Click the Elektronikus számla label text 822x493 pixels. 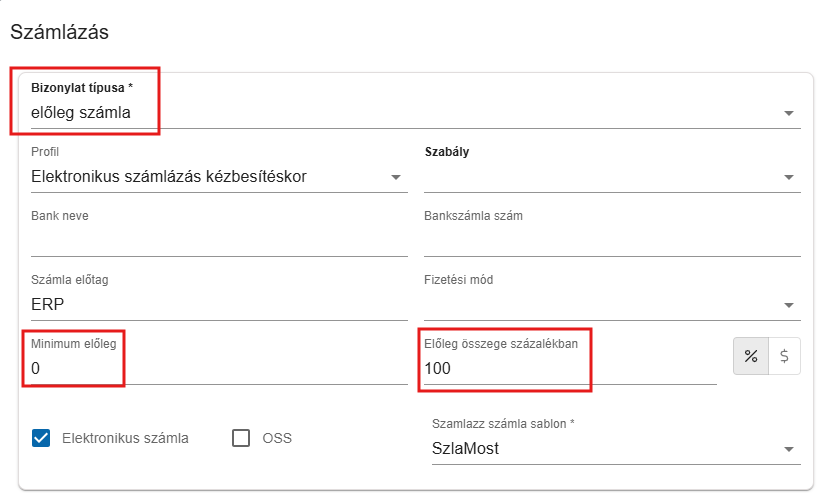pyautogui.click(x=125, y=437)
